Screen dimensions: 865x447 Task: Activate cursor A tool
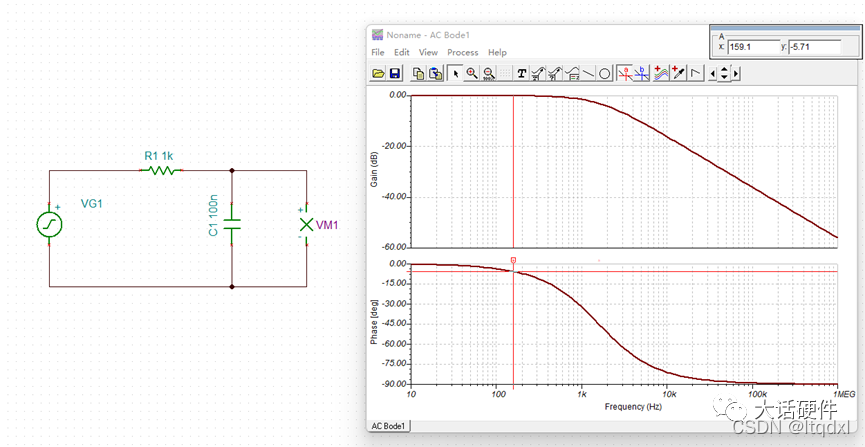coord(625,73)
